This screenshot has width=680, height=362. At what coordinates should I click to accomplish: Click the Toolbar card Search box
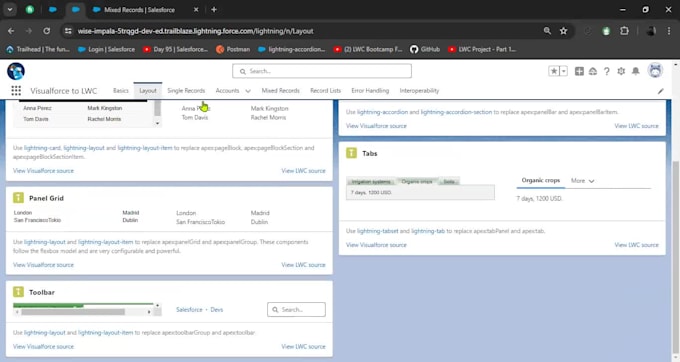tap(296, 310)
